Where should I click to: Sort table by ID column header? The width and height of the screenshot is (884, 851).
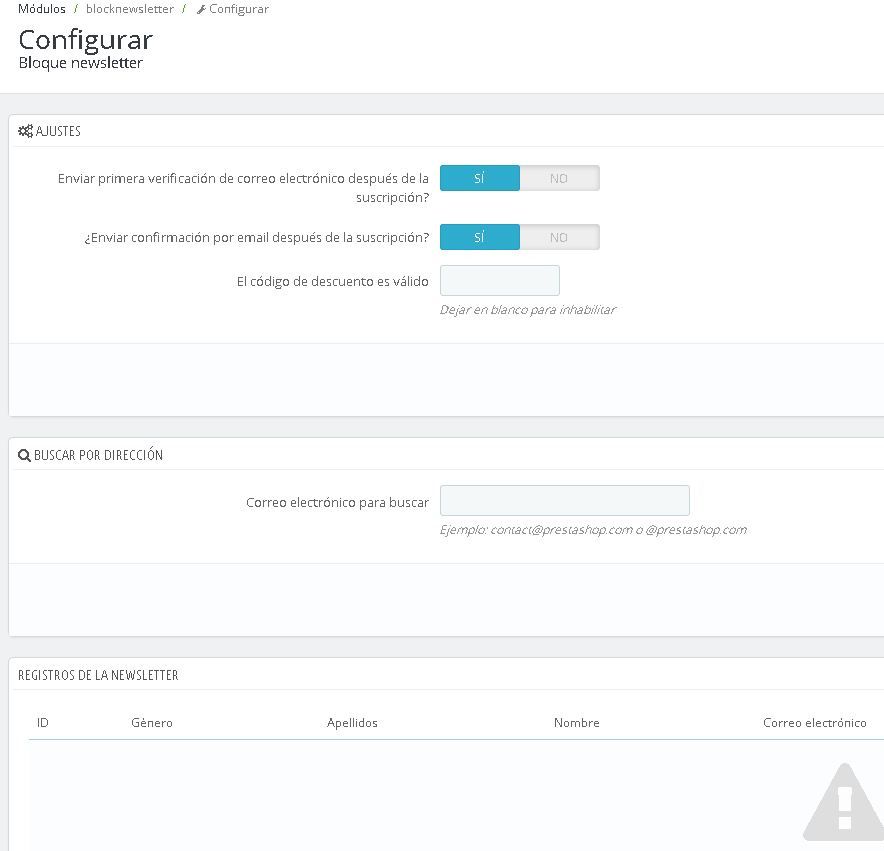click(43, 723)
